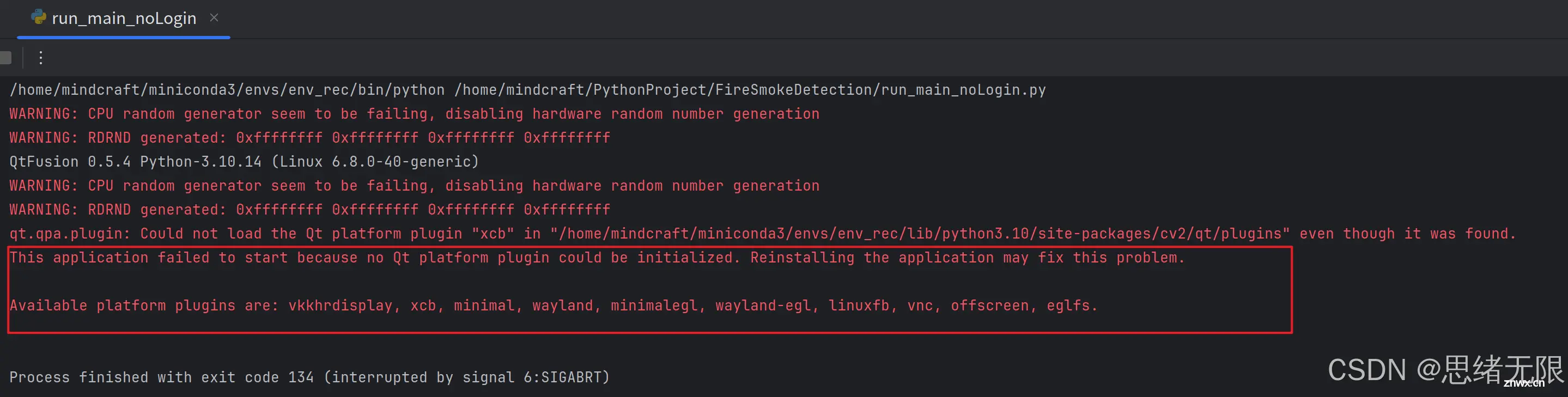Click the 'Available platform plugins are' line

pyautogui.click(x=554, y=305)
